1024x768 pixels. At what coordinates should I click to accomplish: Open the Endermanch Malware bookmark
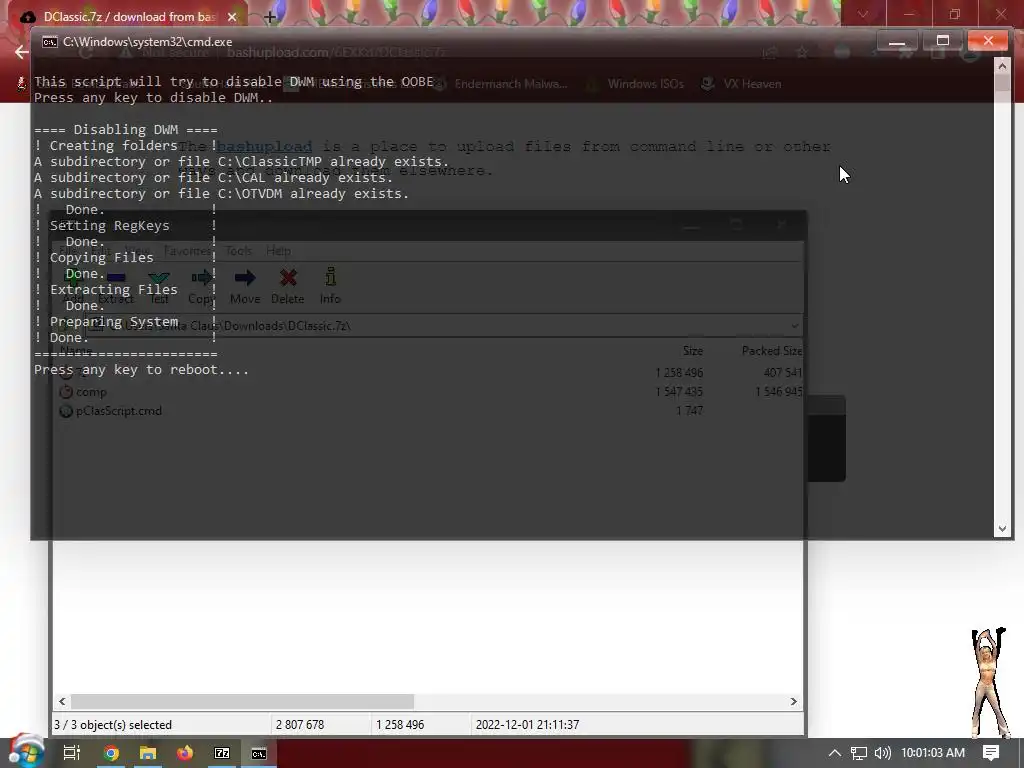tap(502, 84)
